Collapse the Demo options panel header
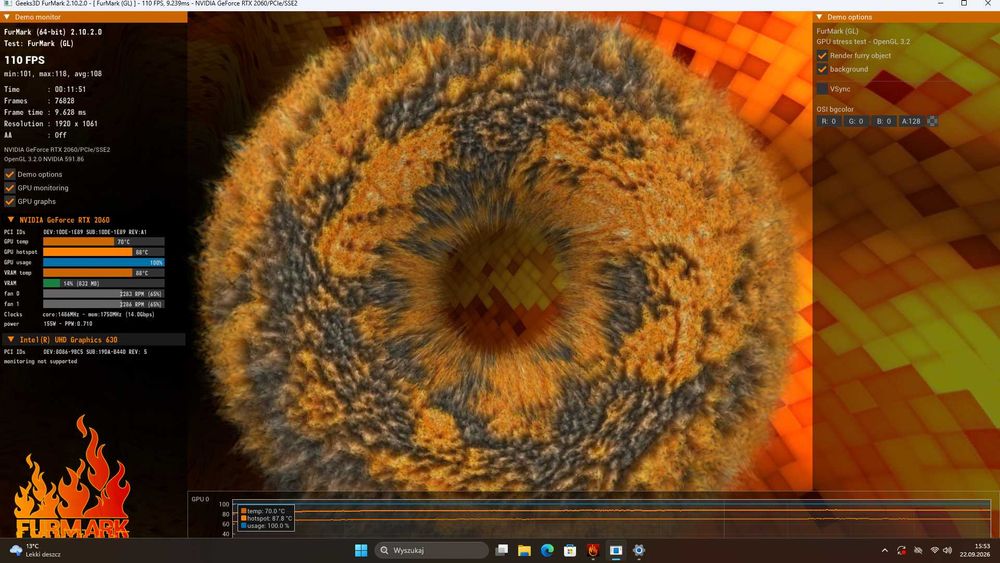 [820, 17]
